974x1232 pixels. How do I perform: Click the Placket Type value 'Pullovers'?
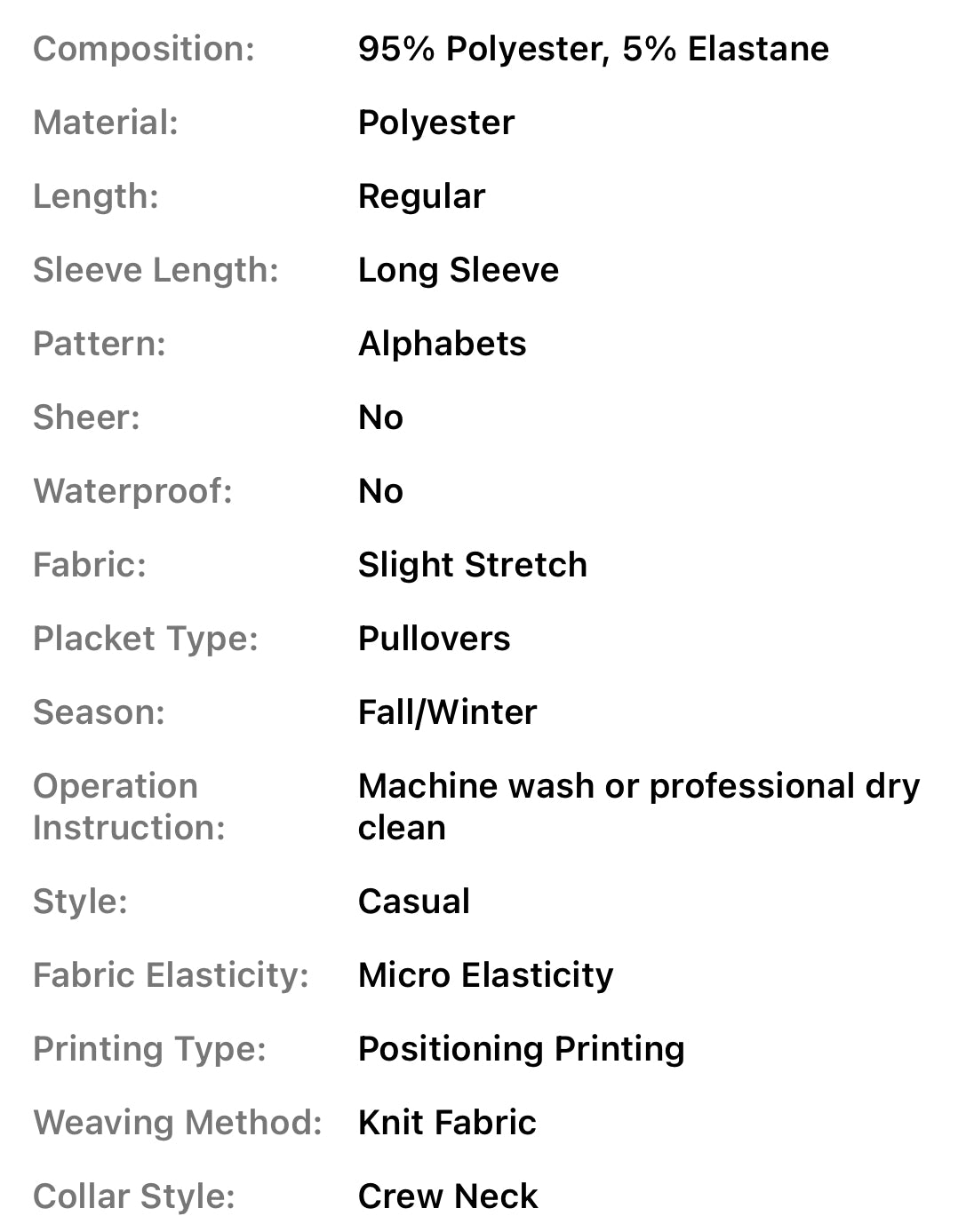(434, 639)
